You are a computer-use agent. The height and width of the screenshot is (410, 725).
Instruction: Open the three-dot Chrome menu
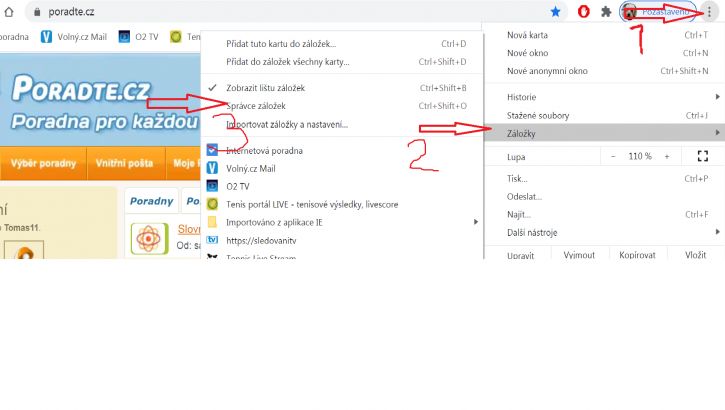click(x=709, y=12)
